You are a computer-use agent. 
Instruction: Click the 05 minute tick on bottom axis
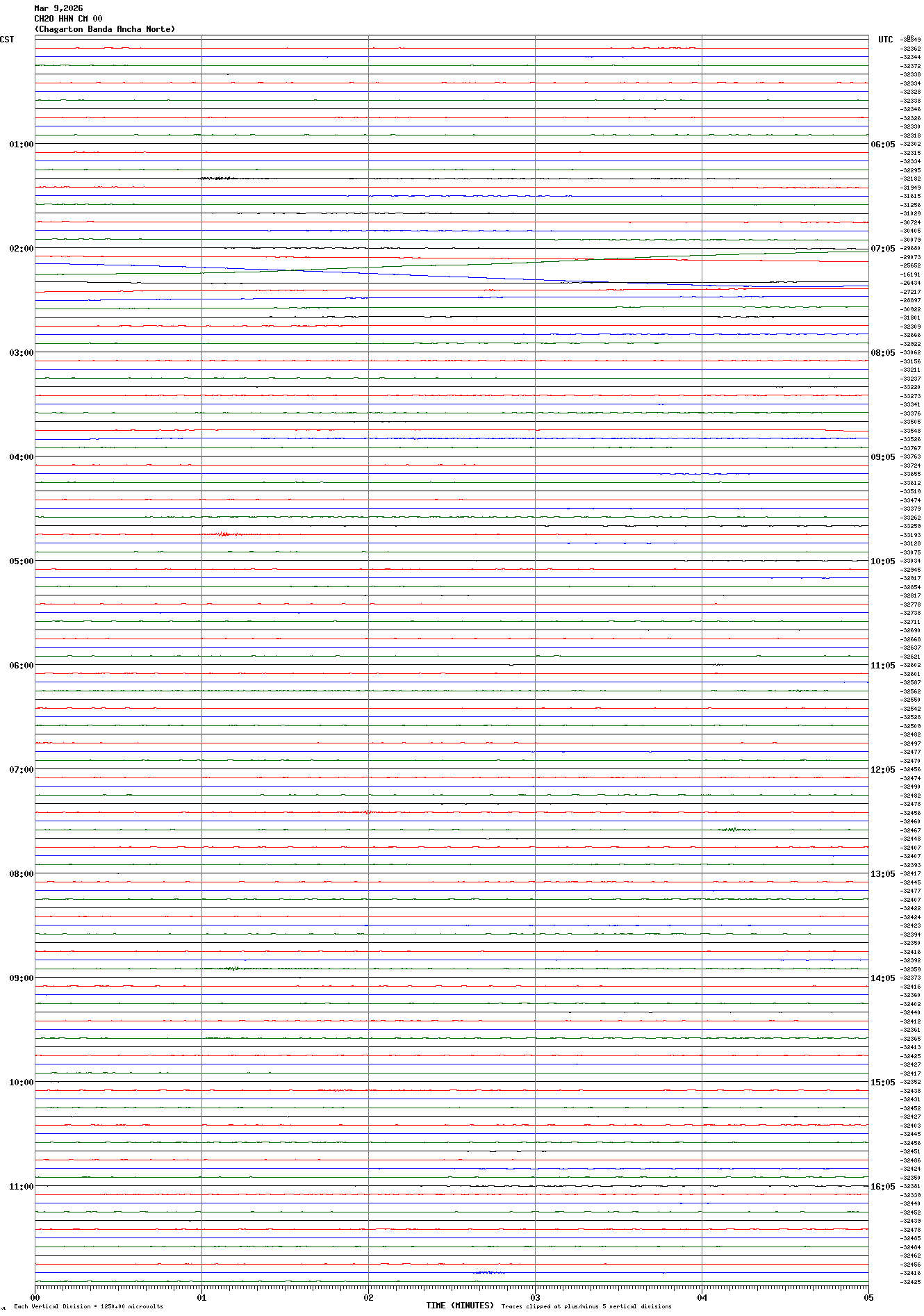pyautogui.click(x=868, y=1297)
